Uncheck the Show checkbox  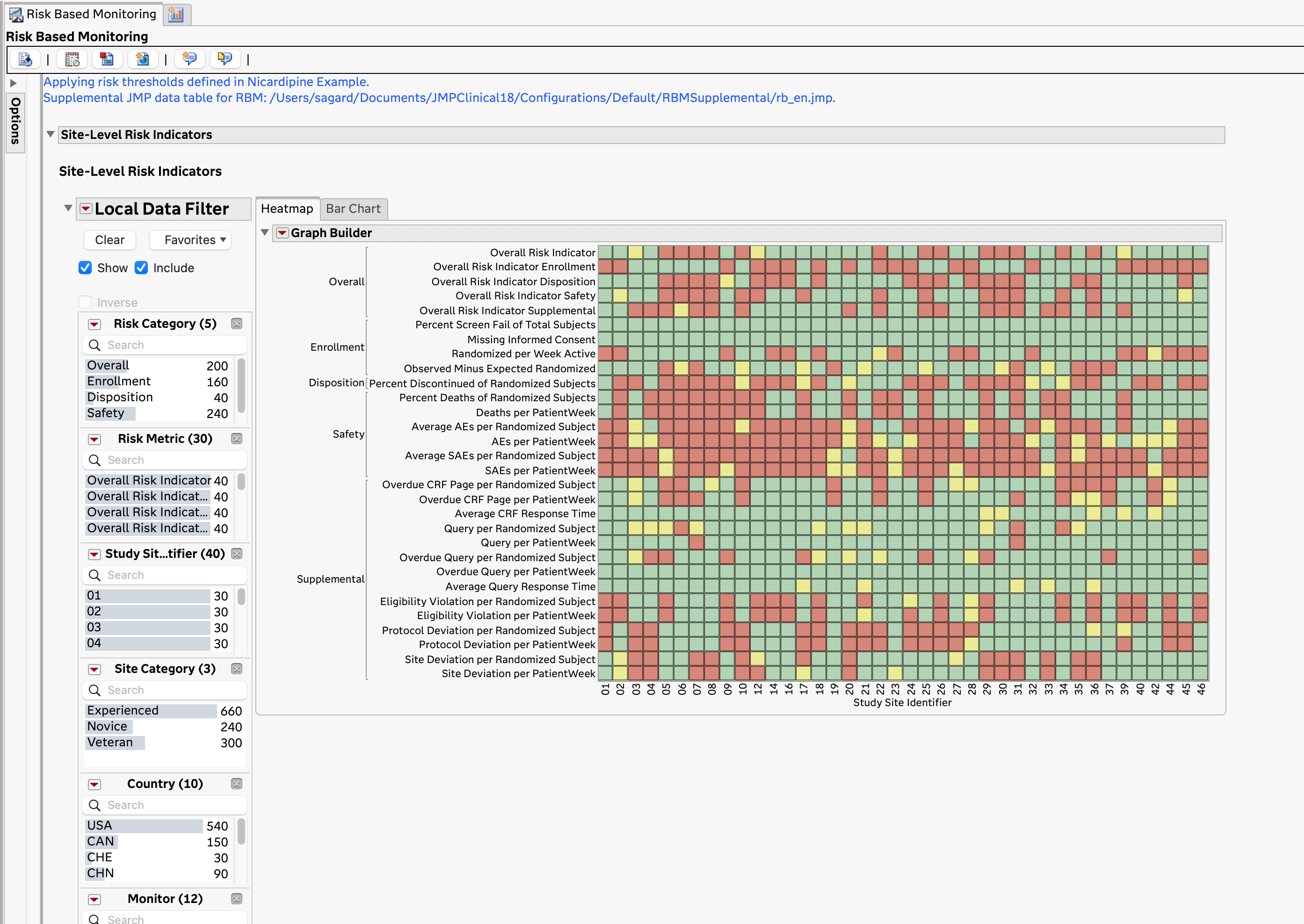(x=85, y=268)
